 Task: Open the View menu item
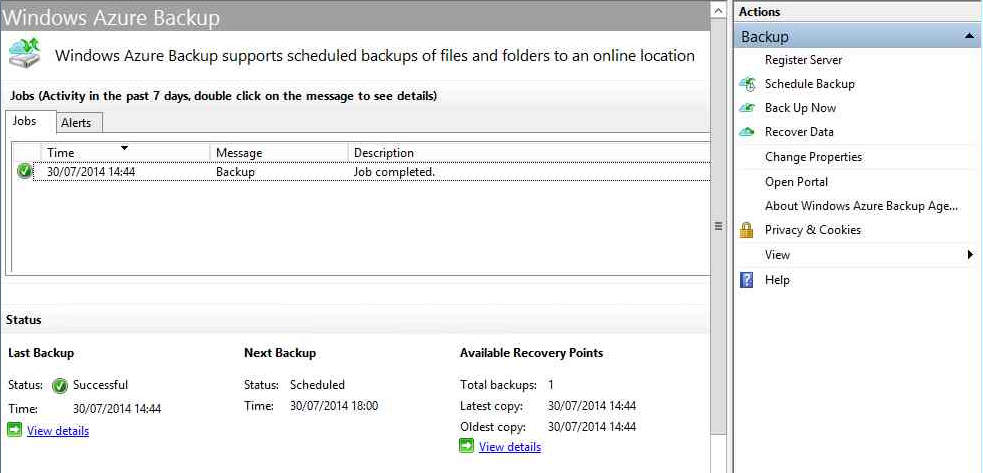[777, 255]
